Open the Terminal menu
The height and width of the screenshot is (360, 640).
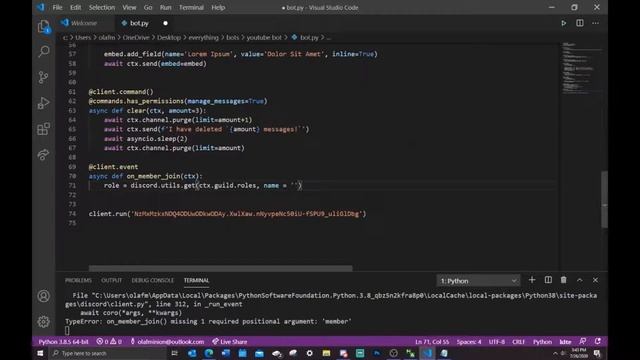[191, 7]
